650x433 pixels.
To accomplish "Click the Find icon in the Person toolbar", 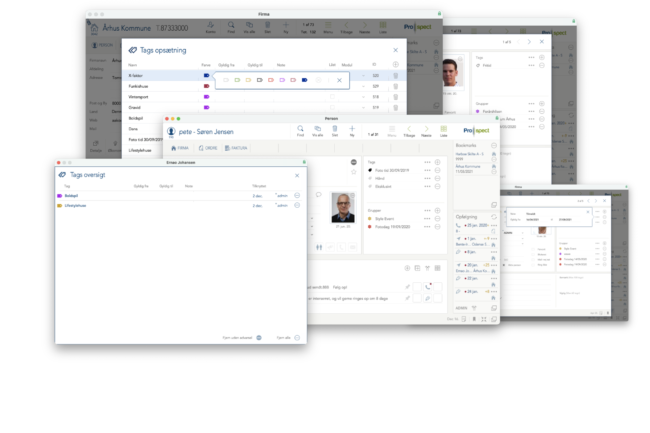I will point(300,129).
